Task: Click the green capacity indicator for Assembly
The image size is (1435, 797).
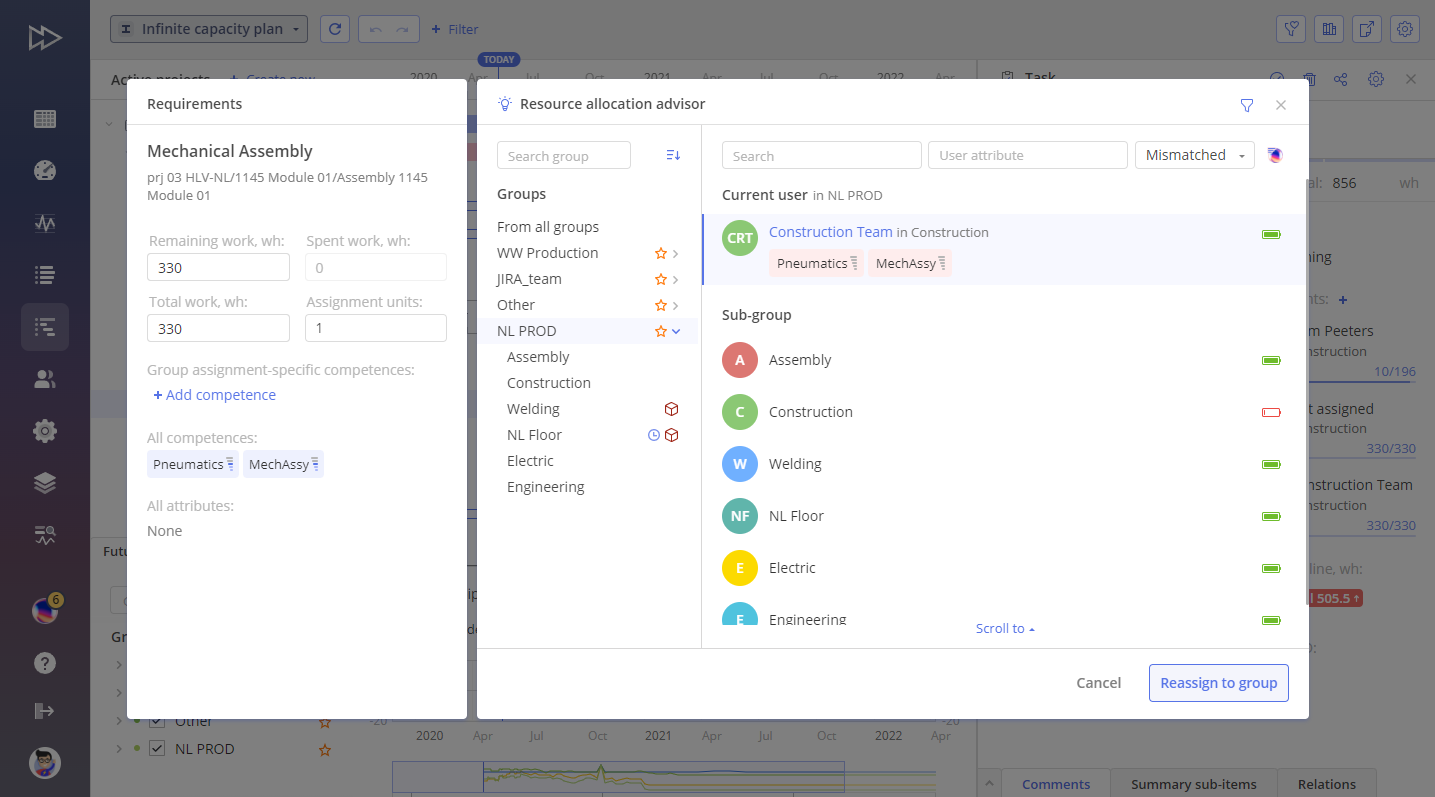Action: point(1271,360)
